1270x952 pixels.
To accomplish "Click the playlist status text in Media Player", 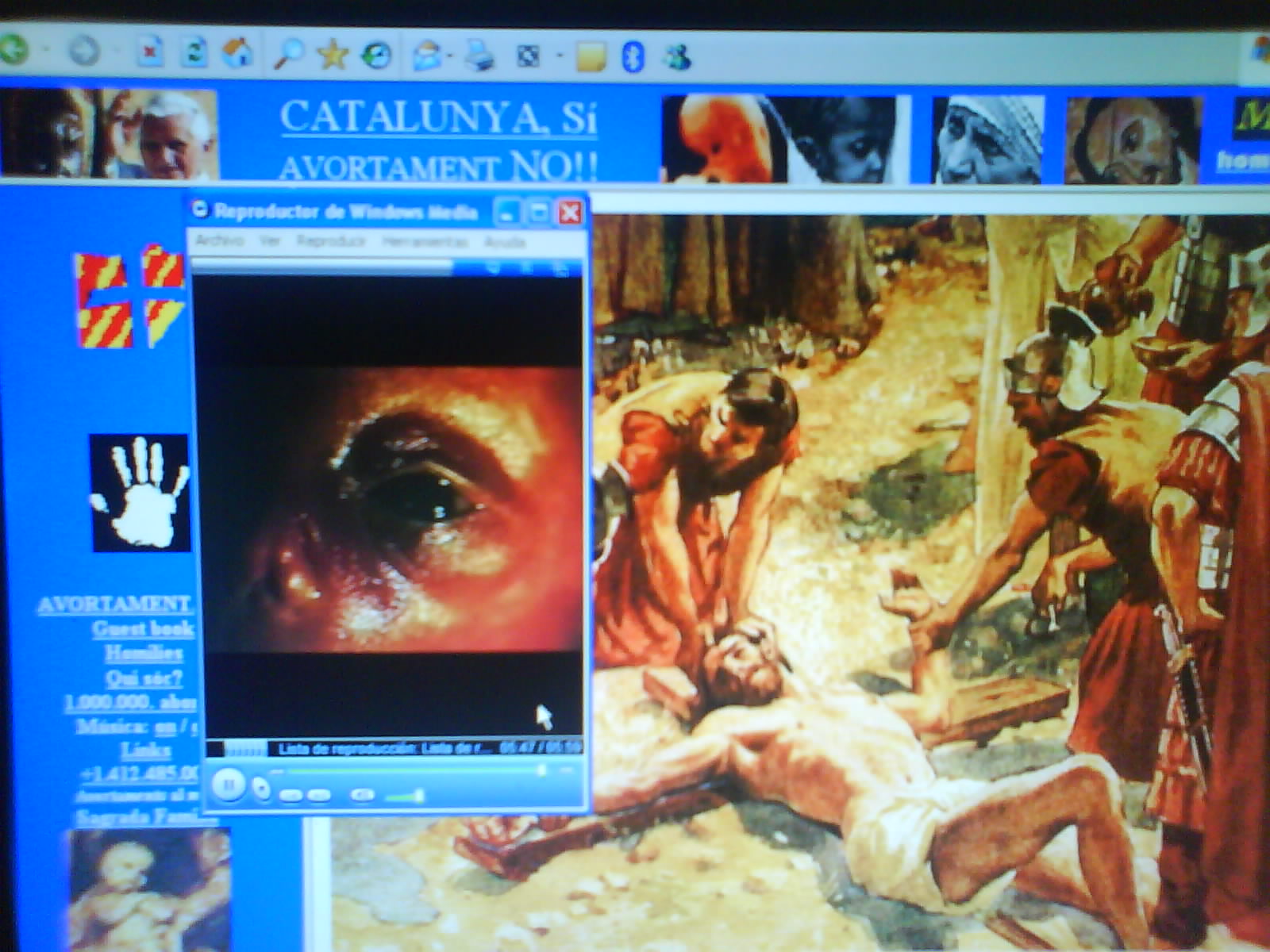I will (384, 748).
